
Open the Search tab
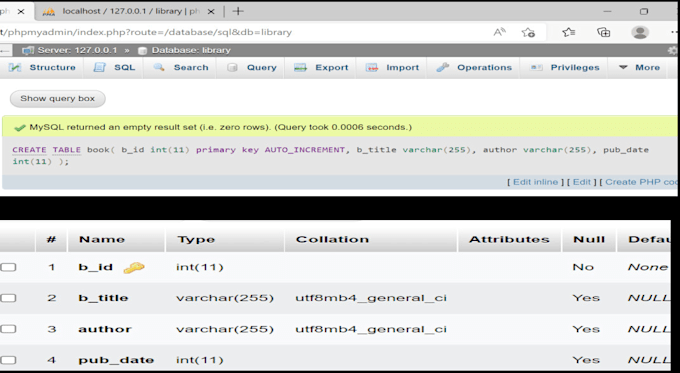[181, 68]
